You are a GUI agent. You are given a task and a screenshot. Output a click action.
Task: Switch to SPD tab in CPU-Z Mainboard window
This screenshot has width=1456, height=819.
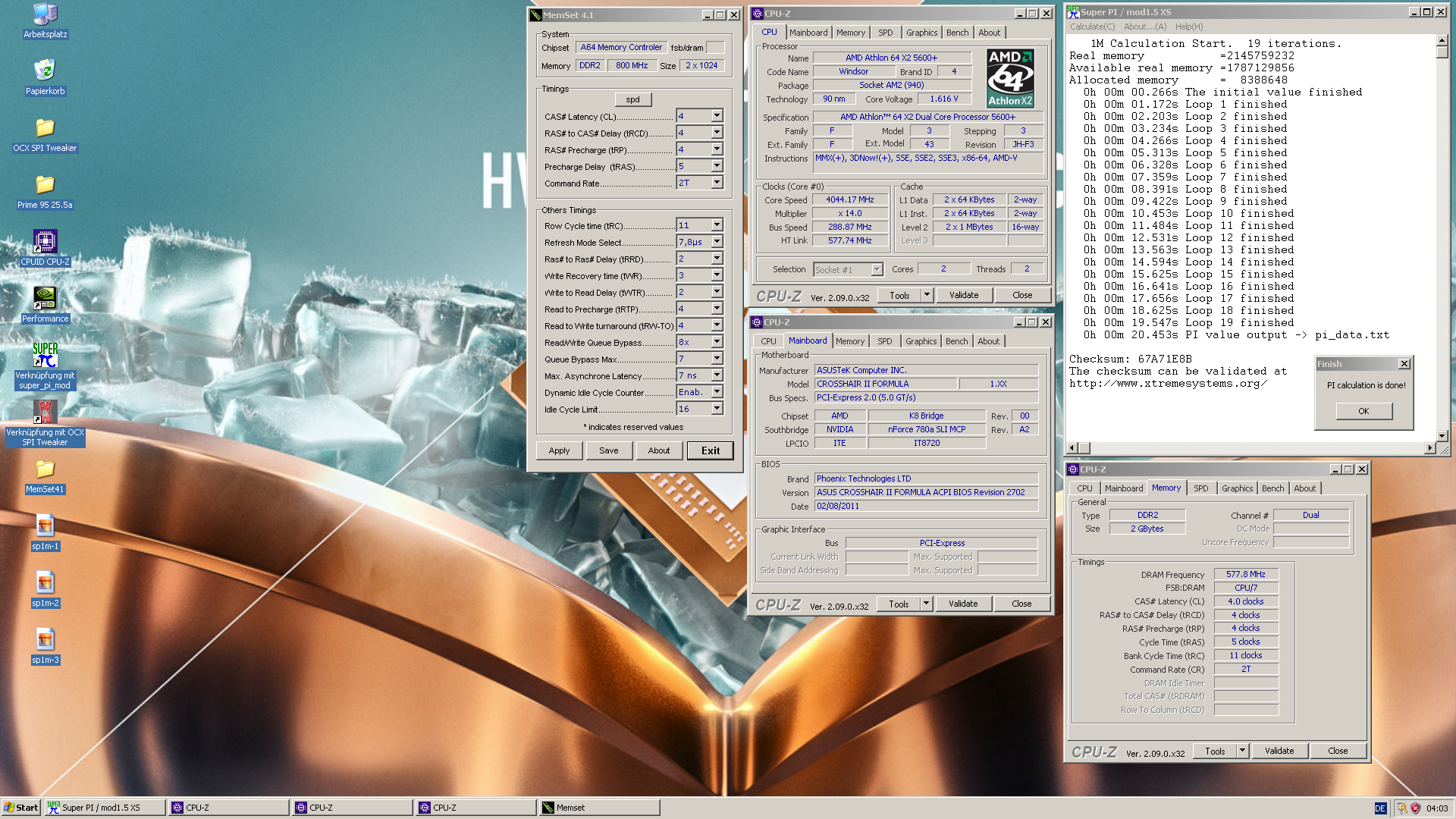884,341
